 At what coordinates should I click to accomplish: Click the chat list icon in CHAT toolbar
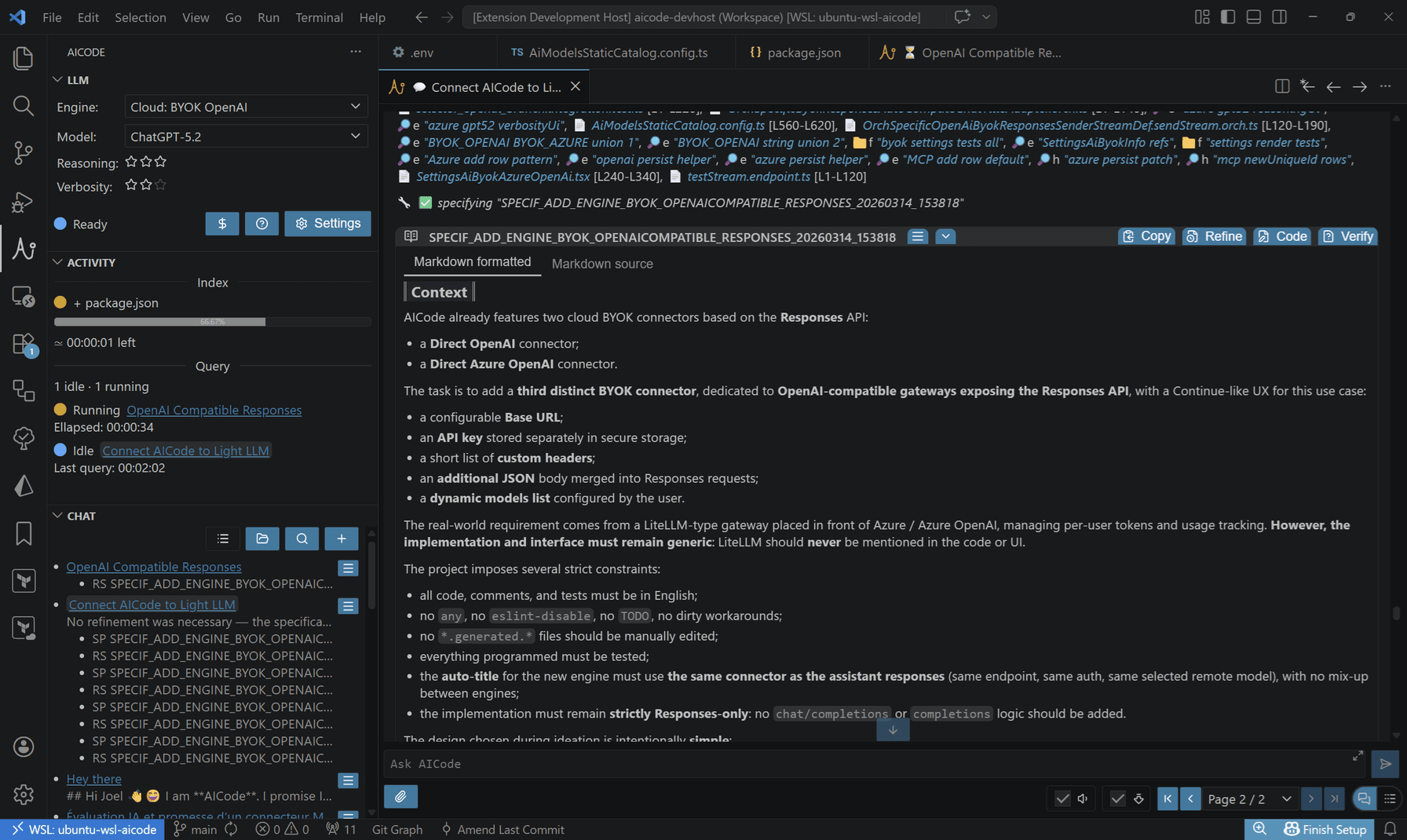tap(223, 539)
